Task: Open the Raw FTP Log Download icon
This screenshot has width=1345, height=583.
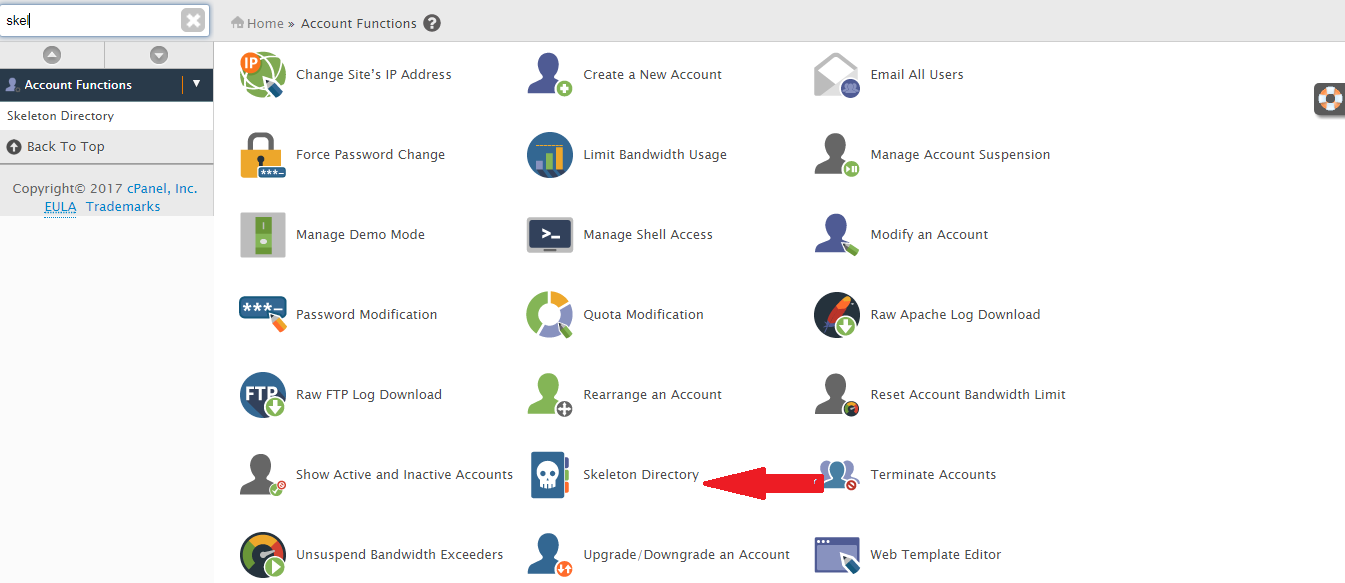Action: (263, 395)
